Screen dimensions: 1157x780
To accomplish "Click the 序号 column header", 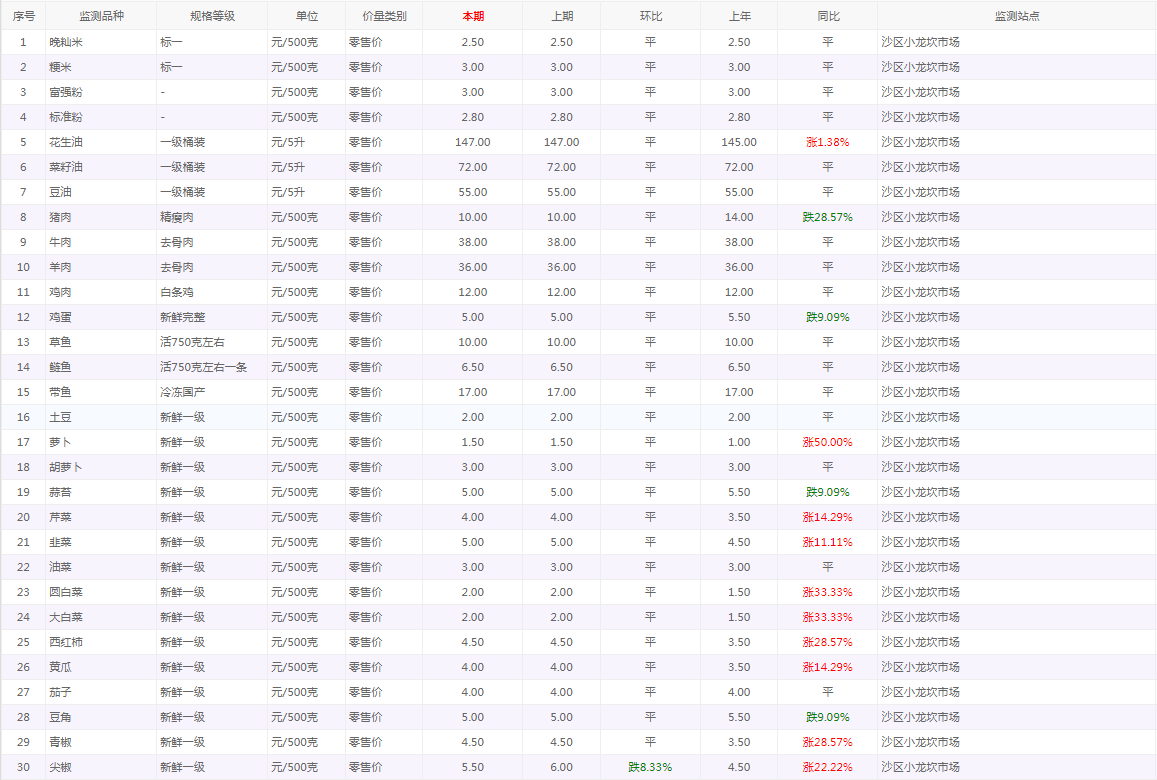I will pos(23,16).
